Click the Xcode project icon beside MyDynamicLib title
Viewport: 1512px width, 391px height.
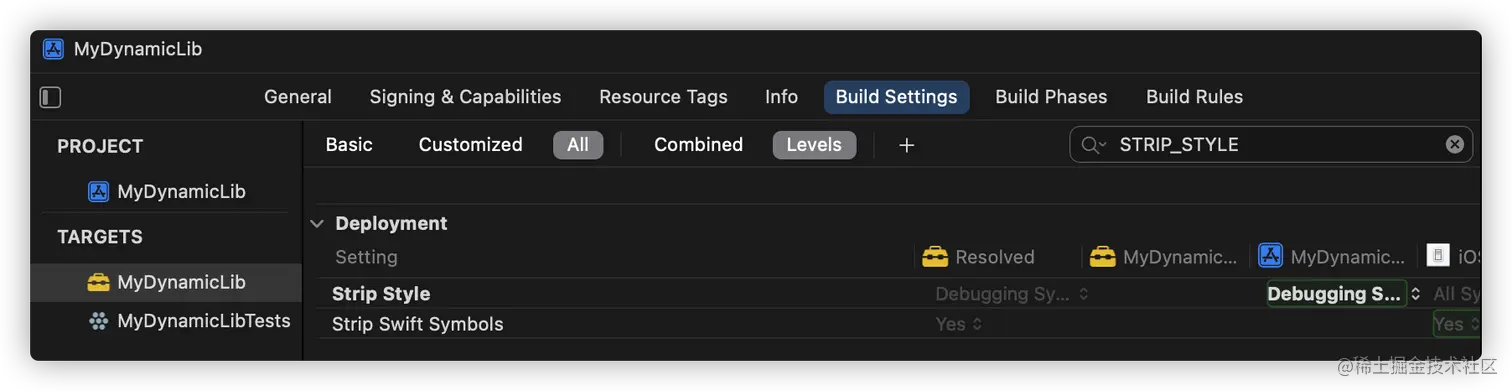pyautogui.click(x=53, y=49)
